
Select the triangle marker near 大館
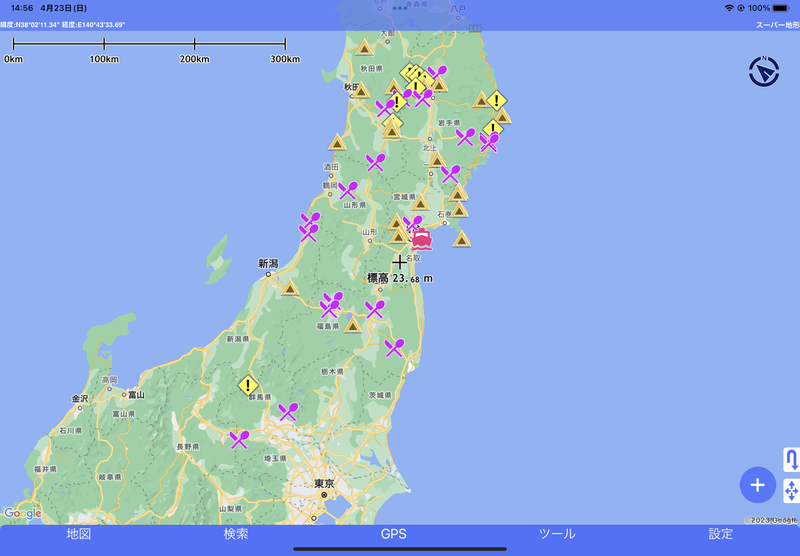(x=364, y=48)
